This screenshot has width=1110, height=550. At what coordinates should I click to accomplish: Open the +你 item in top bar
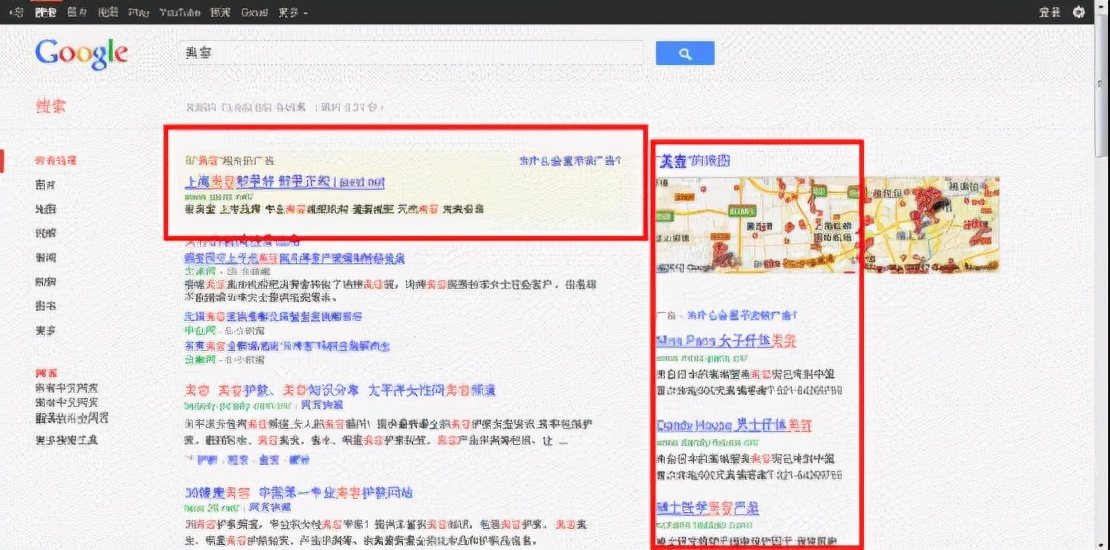(x=16, y=13)
